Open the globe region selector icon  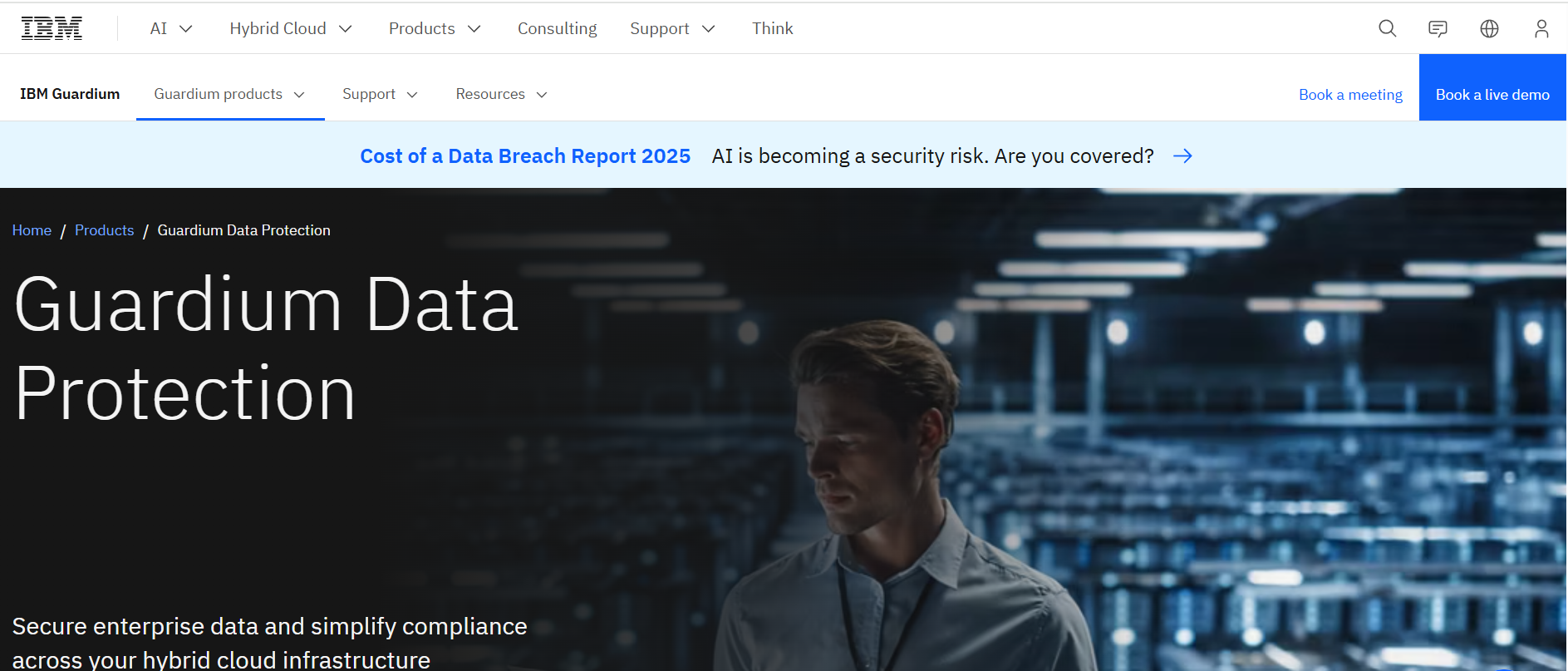coord(1489,28)
